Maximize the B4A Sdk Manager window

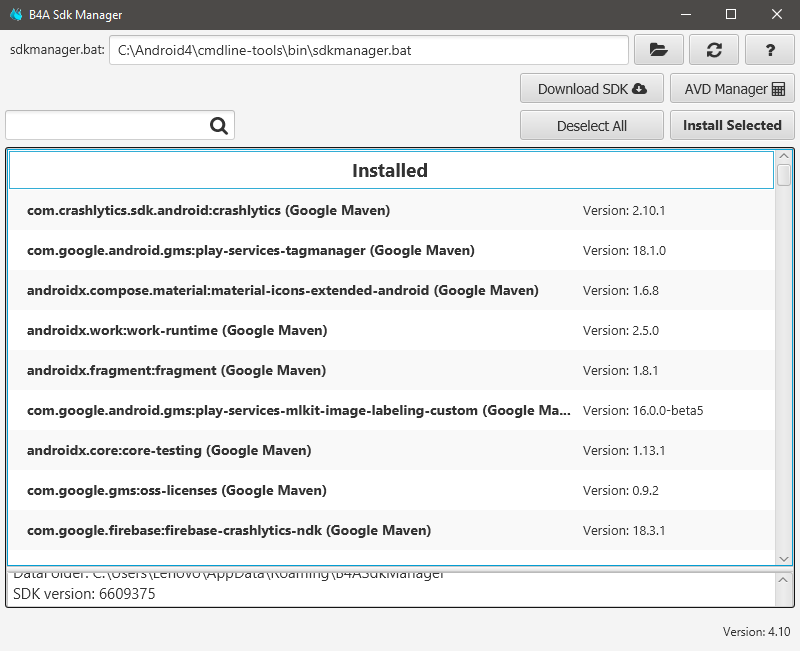pos(731,14)
